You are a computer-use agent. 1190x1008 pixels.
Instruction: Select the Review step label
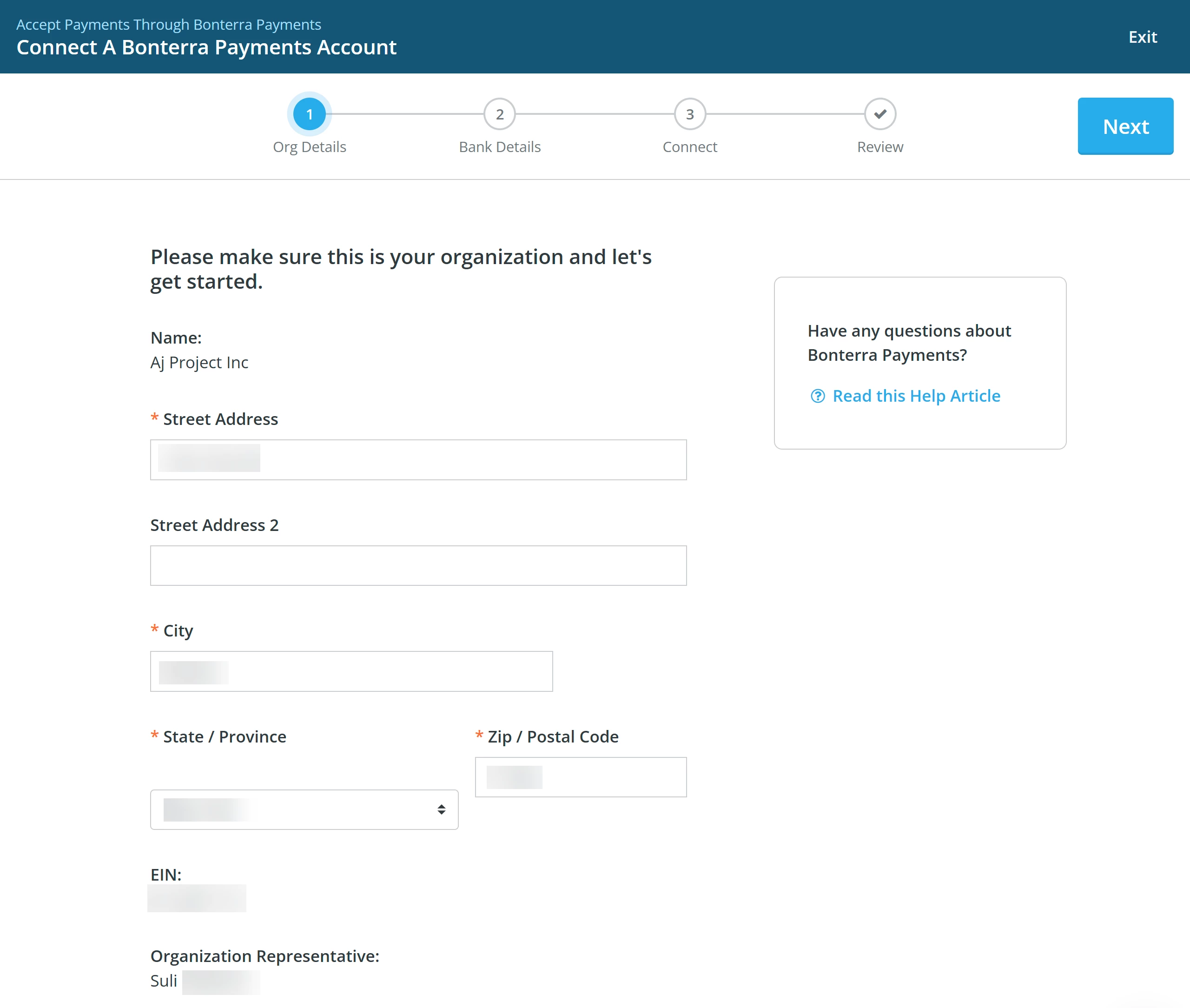tap(879, 146)
